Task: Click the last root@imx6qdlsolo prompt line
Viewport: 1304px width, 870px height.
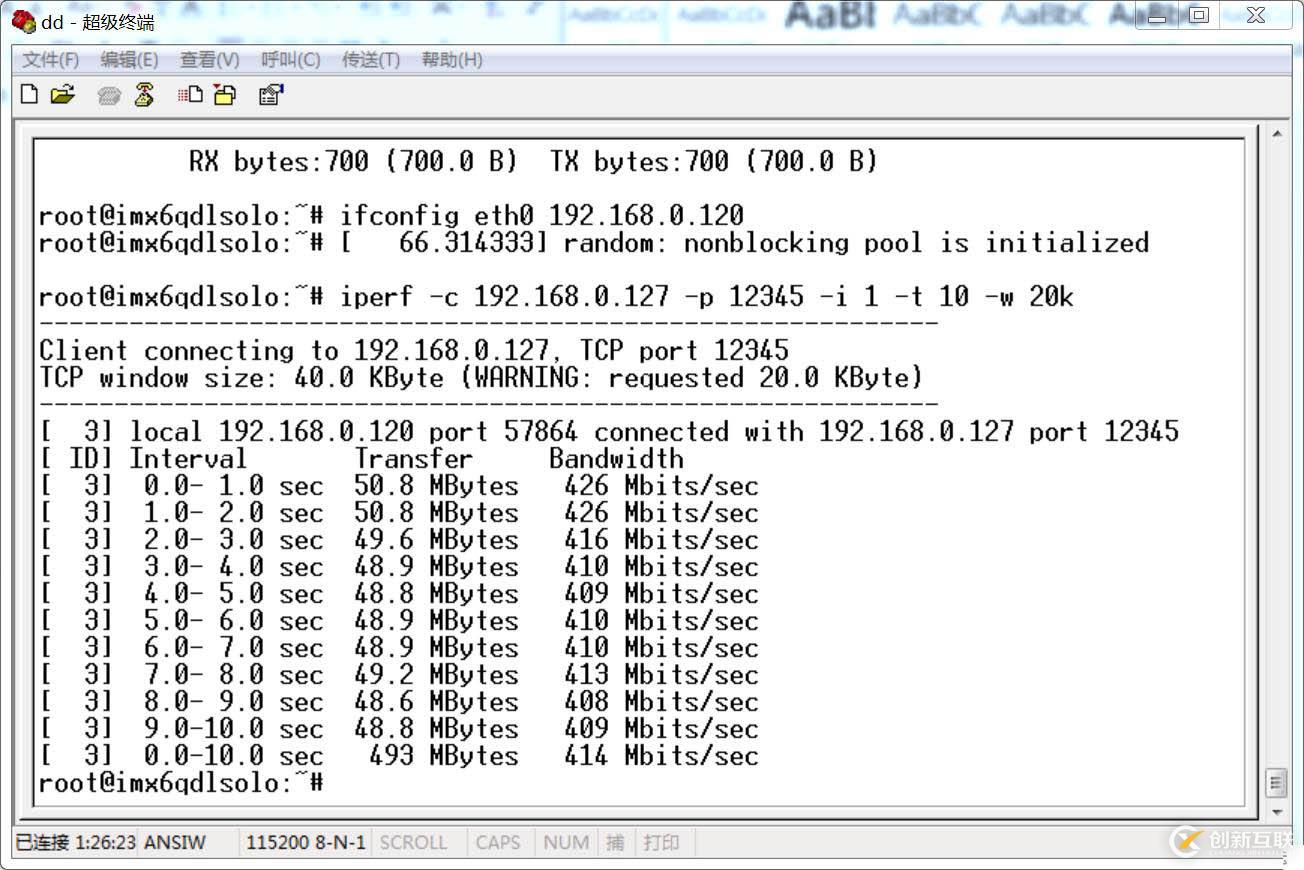Action: (181, 783)
